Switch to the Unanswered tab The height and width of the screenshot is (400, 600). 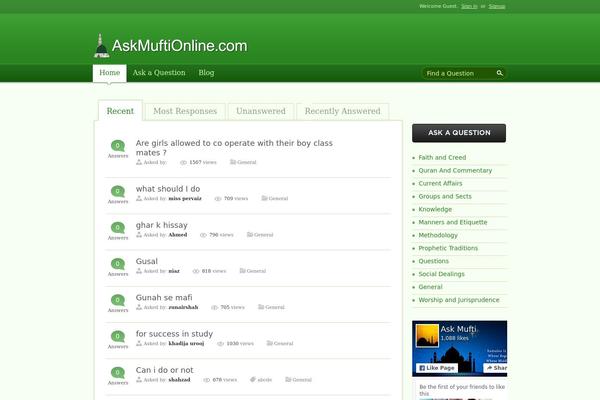(x=261, y=111)
